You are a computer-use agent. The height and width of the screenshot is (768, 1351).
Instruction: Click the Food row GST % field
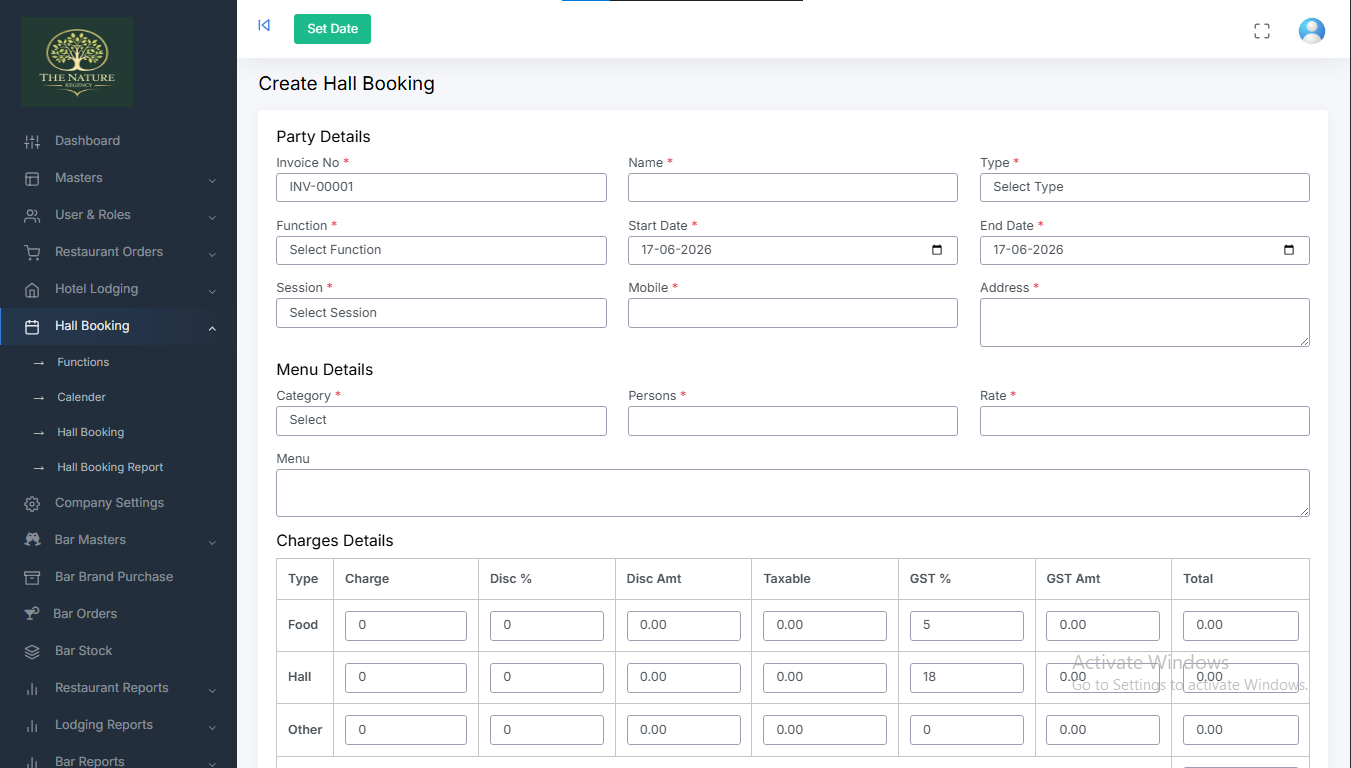pyautogui.click(x=967, y=626)
